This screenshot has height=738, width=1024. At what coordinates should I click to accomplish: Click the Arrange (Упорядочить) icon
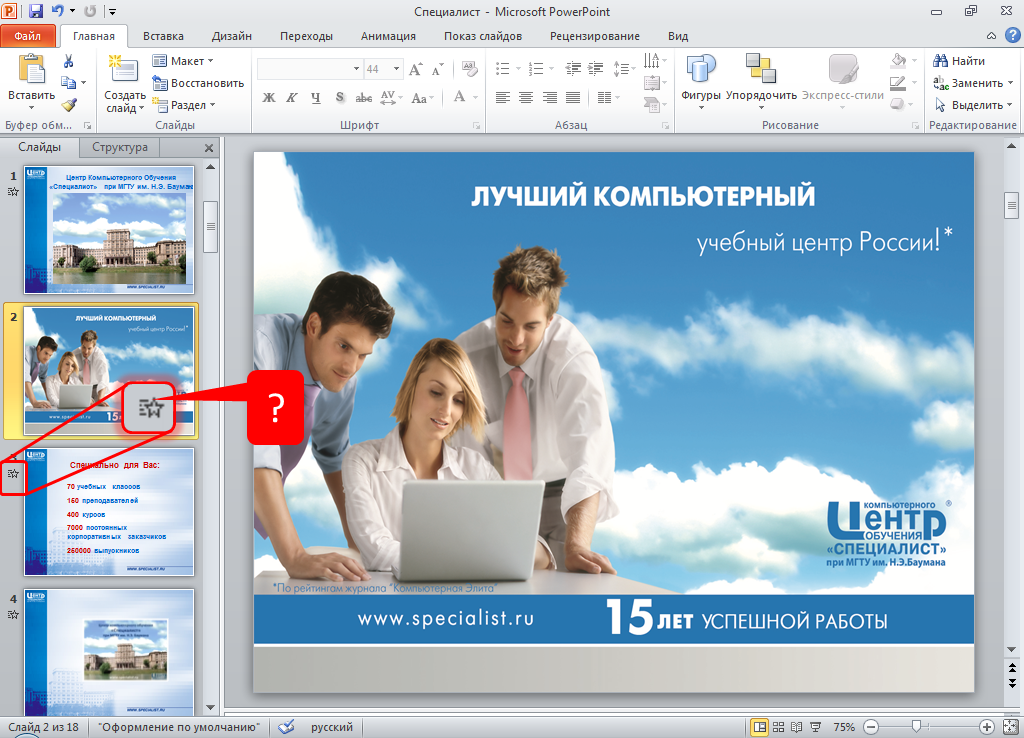point(761,78)
